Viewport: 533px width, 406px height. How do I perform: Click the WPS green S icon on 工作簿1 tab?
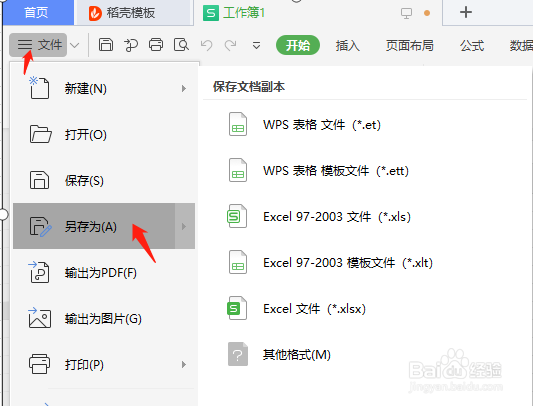pos(211,13)
